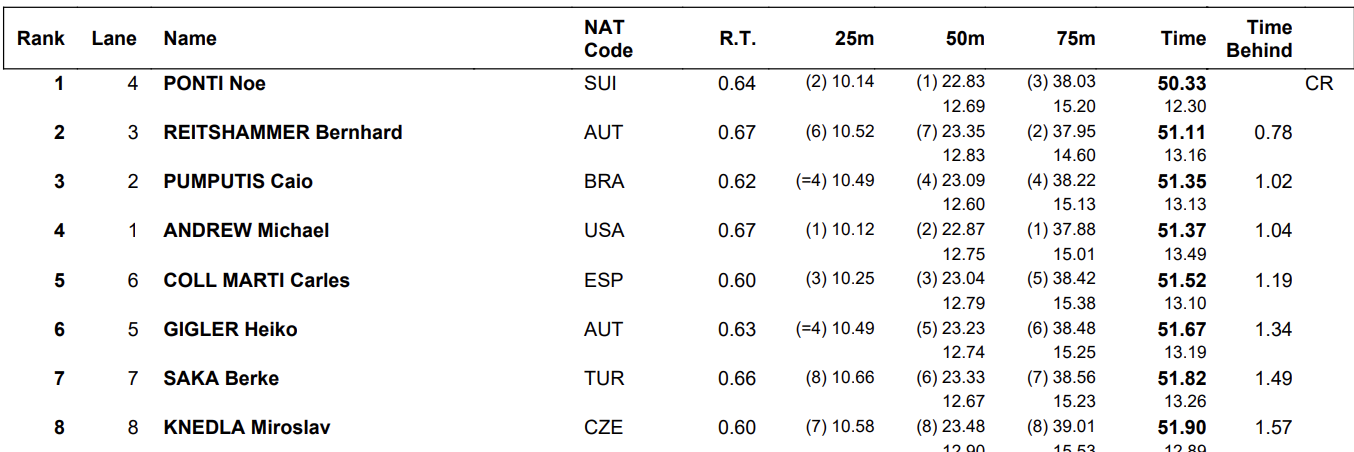The image size is (1354, 452).
Task: Select GIGLER Heiko's name
Action: point(230,330)
